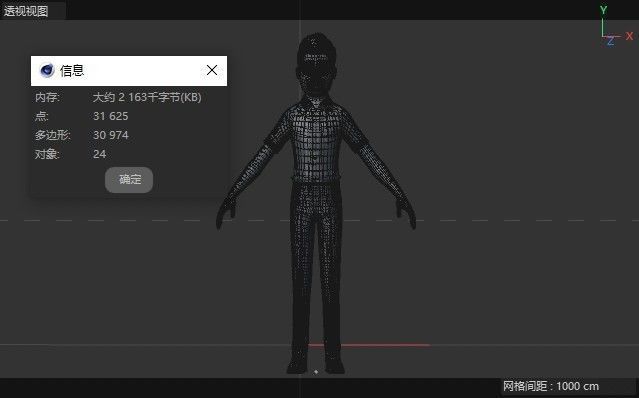This screenshot has width=639, height=398.
Task: Click the polygon count 30 974
Action: [x=110, y=135]
